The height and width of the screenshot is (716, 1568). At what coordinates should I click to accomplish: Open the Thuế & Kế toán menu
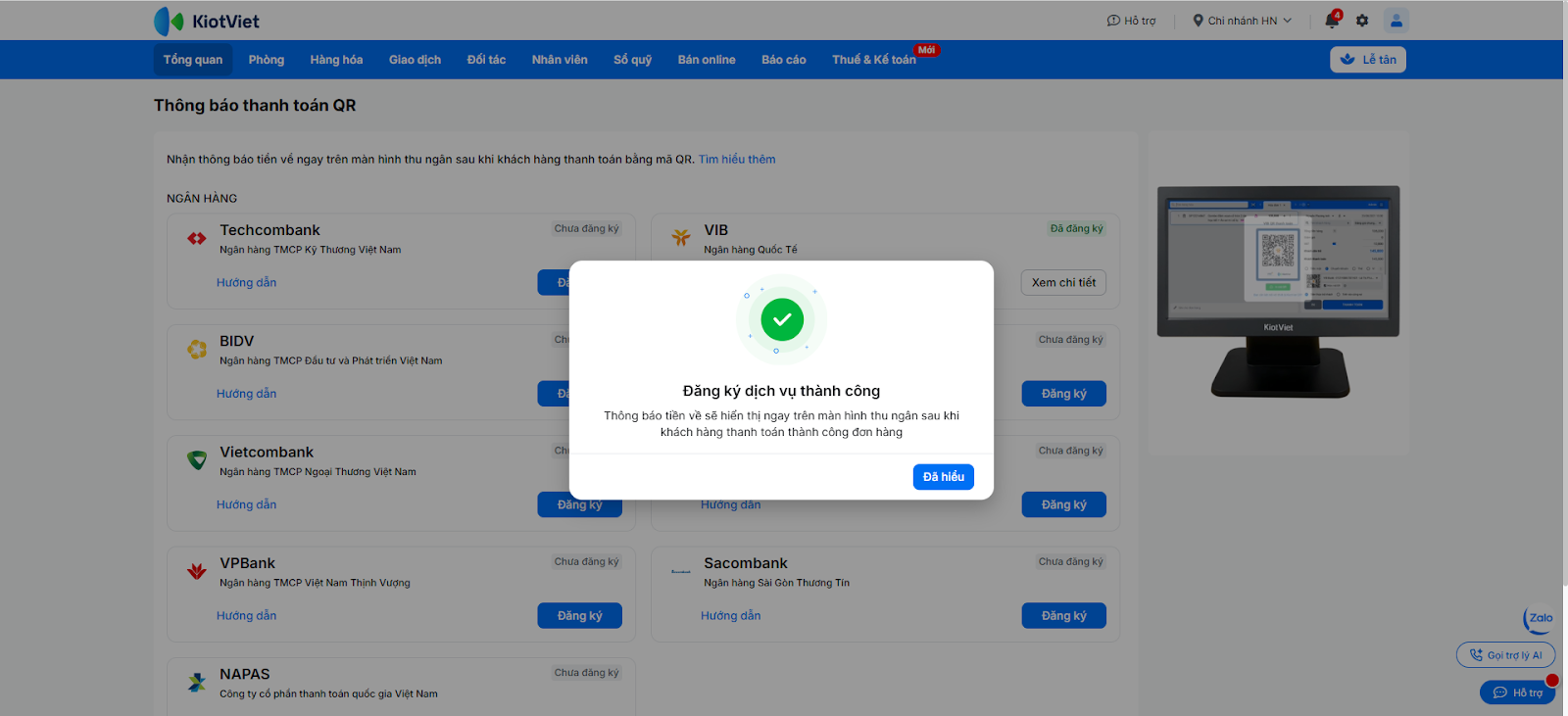coord(874,60)
